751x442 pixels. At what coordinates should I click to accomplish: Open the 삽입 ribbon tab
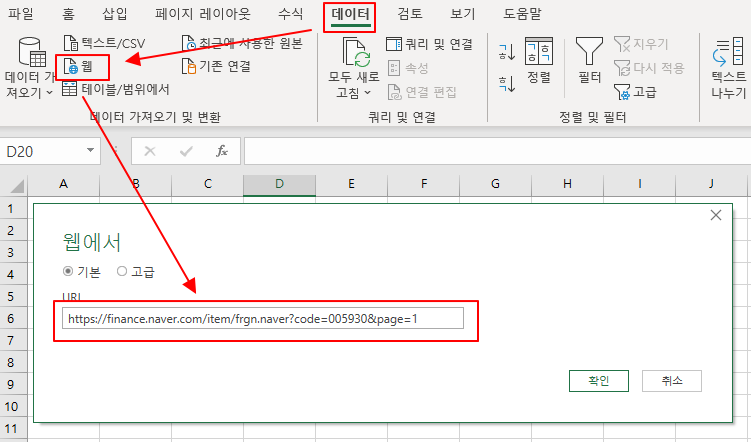[x=115, y=14]
